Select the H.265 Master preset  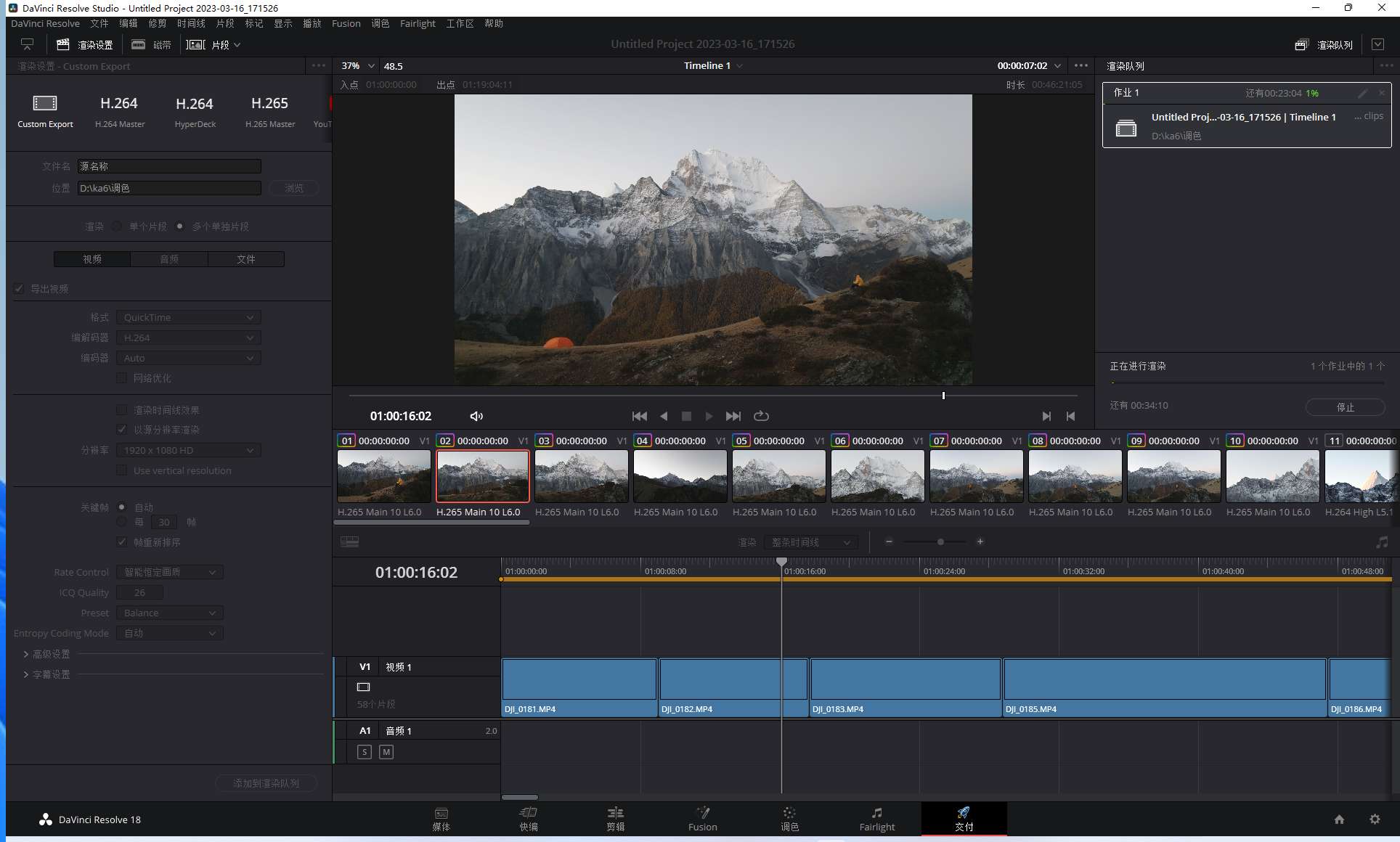[x=269, y=110]
